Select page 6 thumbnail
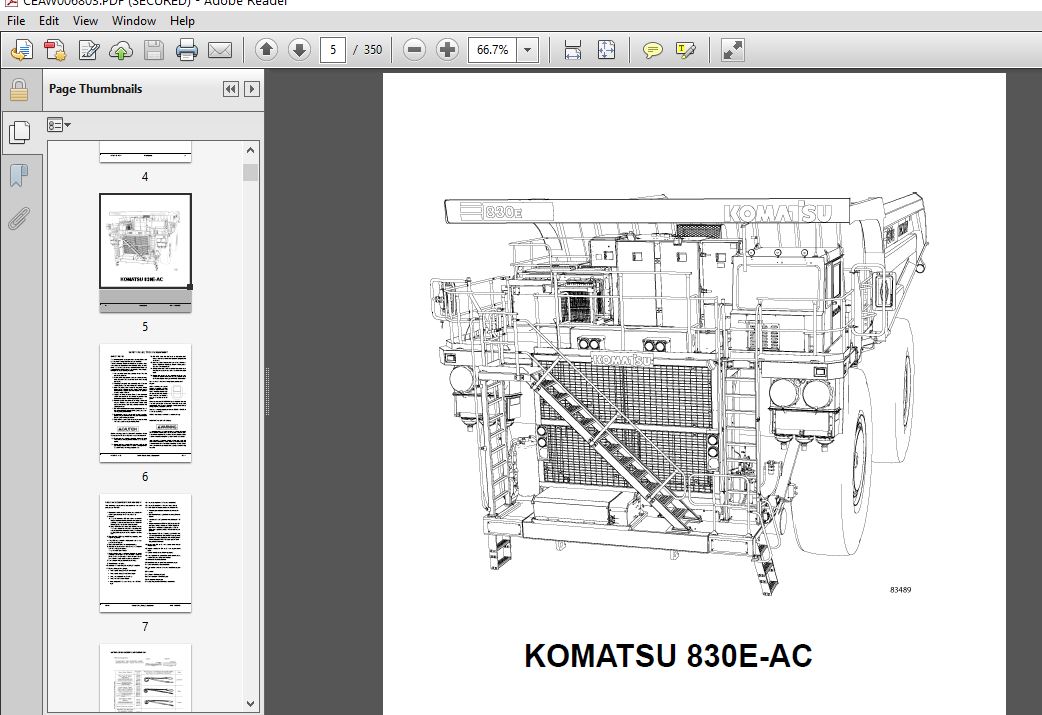This screenshot has width=1042, height=715. pos(145,403)
